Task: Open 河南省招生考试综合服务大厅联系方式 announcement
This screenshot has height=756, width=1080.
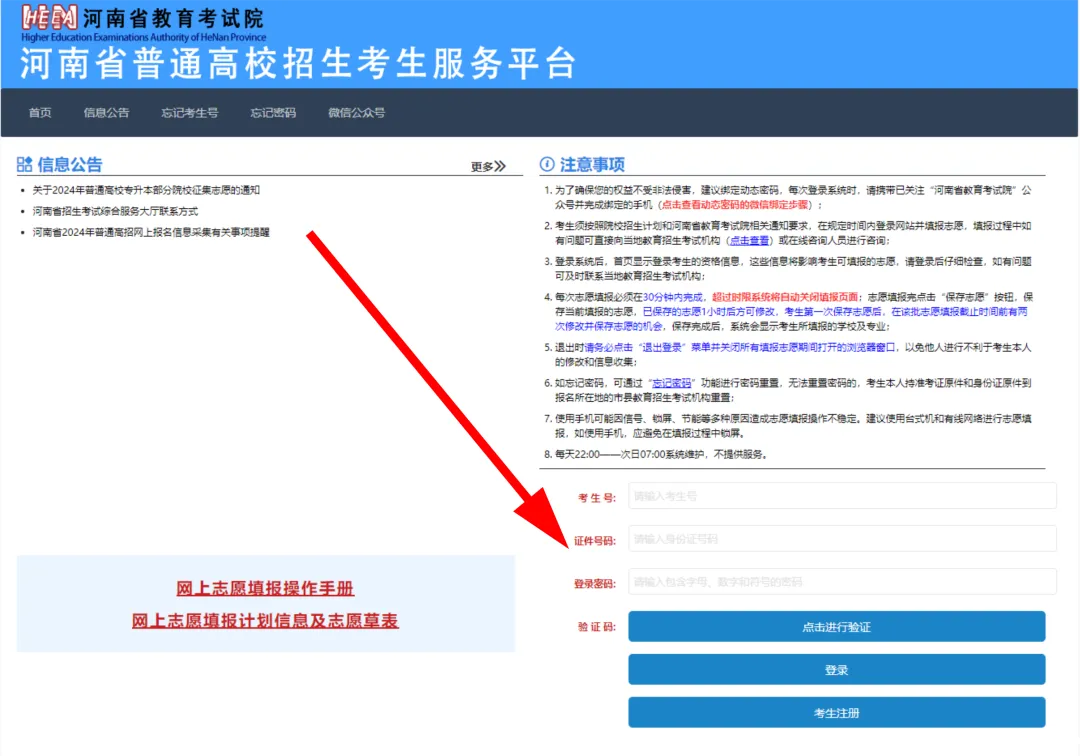Action: [x=115, y=211]
